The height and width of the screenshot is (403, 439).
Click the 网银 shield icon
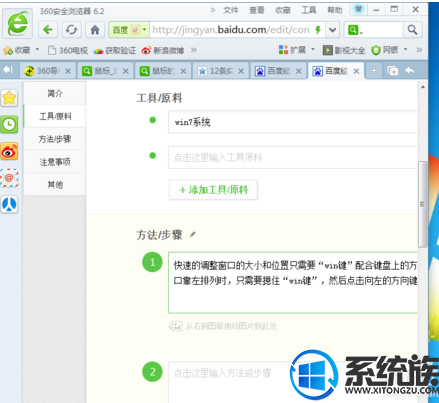tap(376, 50)
